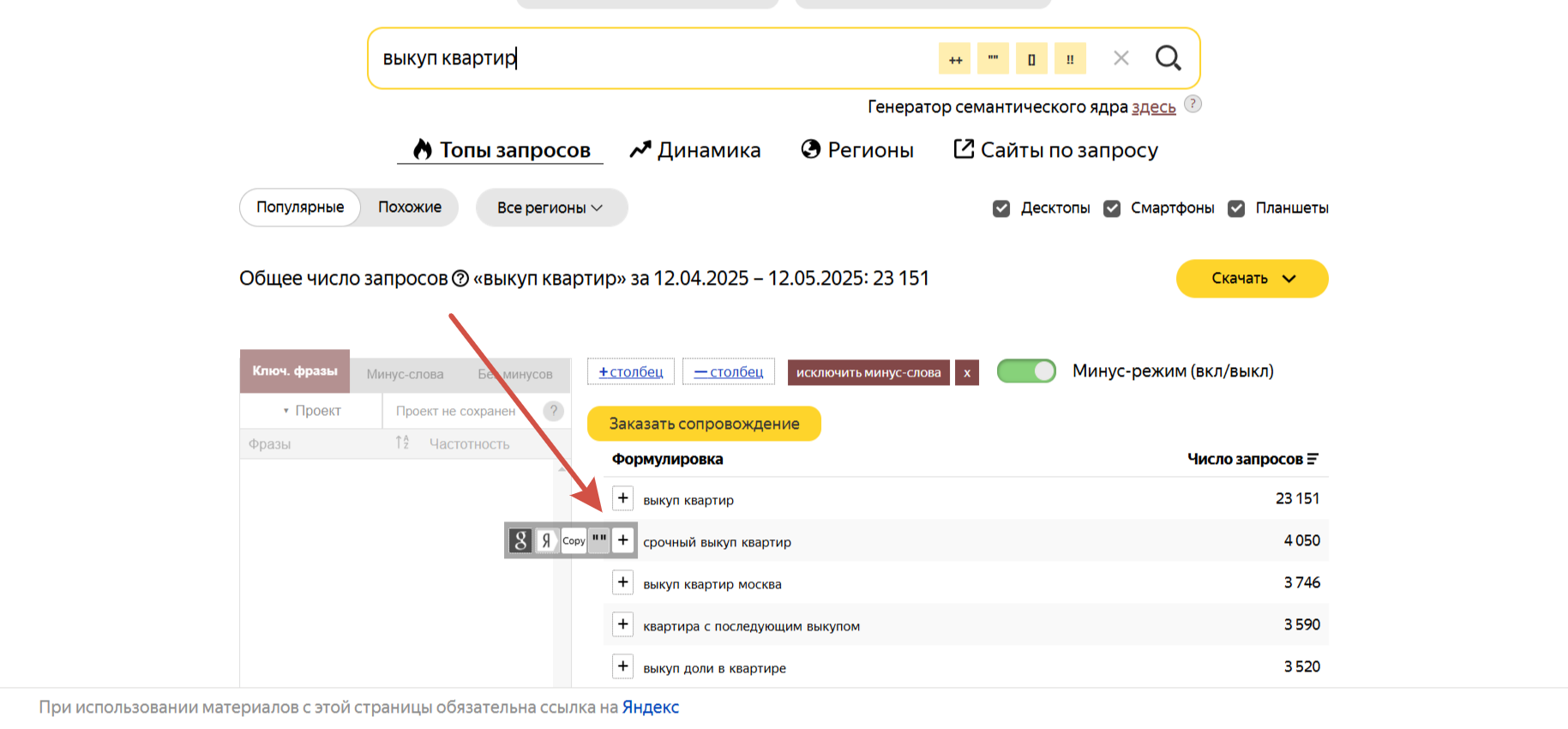1568x729 pixels.
Task: Click 'Частотность' column header
Action: [x=470, y=444]
